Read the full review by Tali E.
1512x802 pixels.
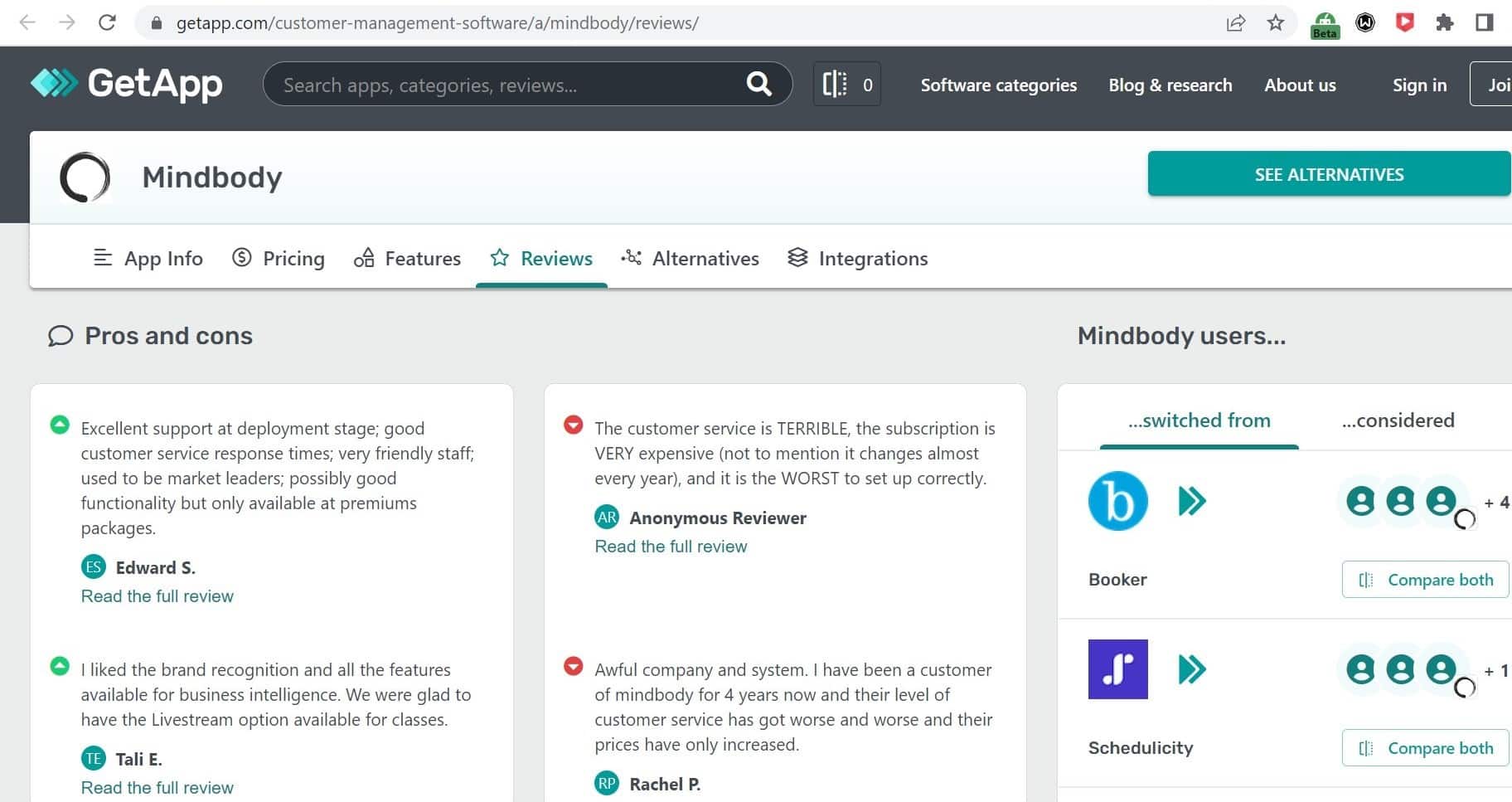[157, 788]
